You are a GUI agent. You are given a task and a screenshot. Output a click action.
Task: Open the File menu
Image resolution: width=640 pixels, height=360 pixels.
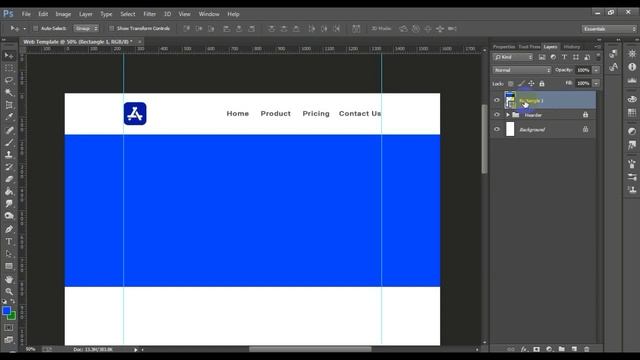[x=26, y=14]
